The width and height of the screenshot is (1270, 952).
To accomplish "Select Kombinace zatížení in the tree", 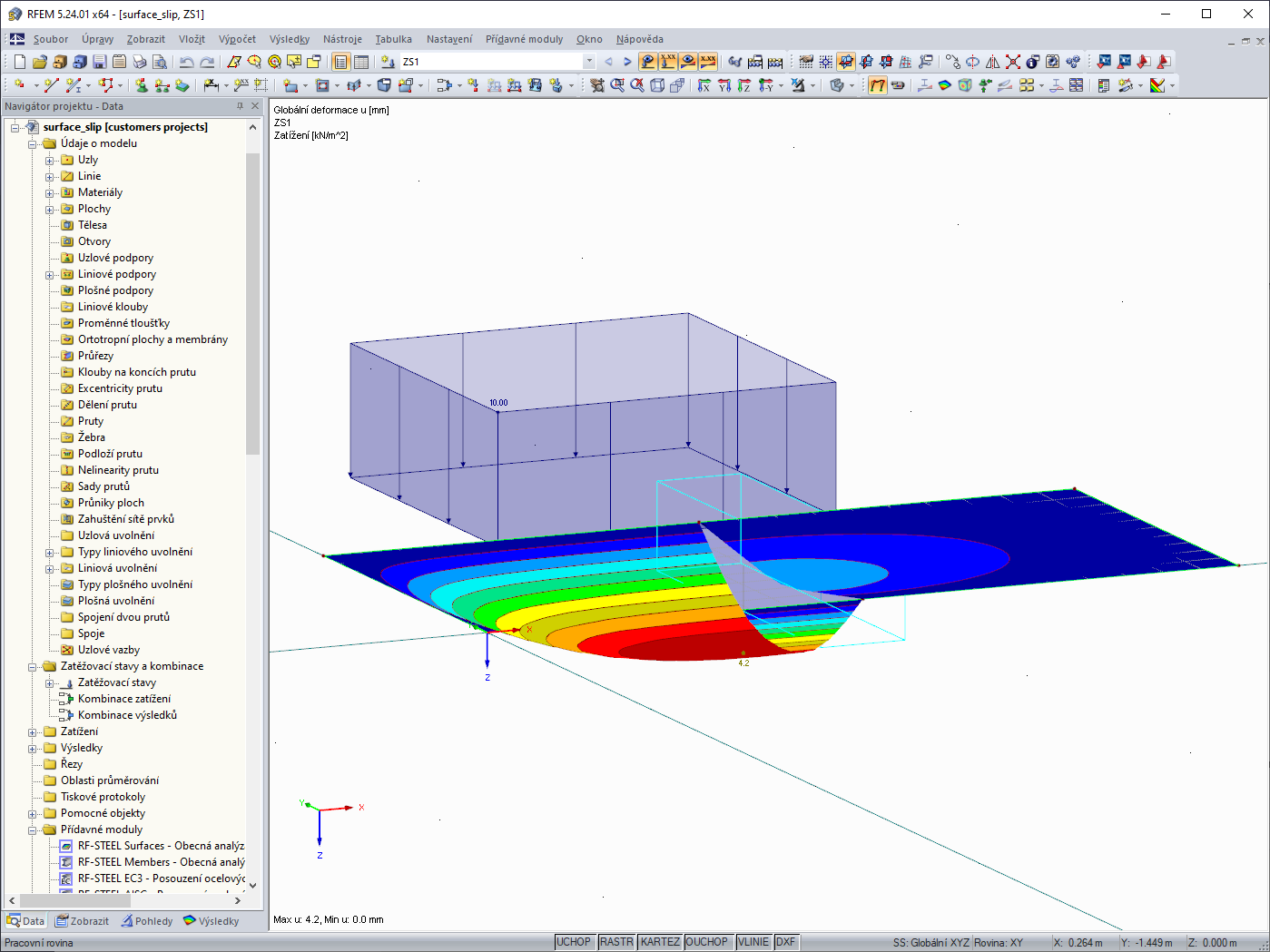I will (124, 699).
